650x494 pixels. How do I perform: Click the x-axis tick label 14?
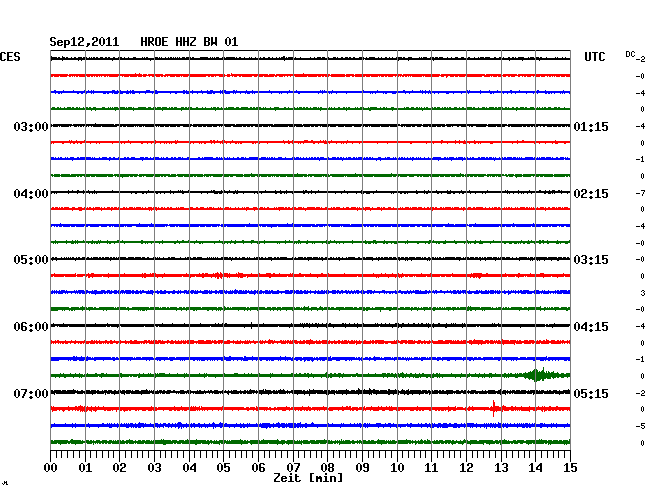coord(535,467)
